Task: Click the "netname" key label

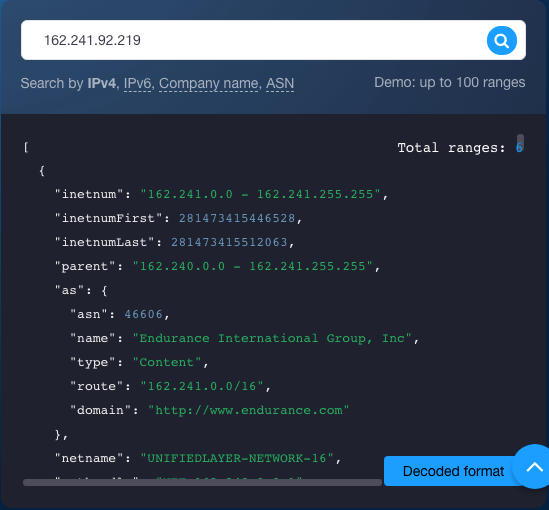Action: [x=89, y=459]
